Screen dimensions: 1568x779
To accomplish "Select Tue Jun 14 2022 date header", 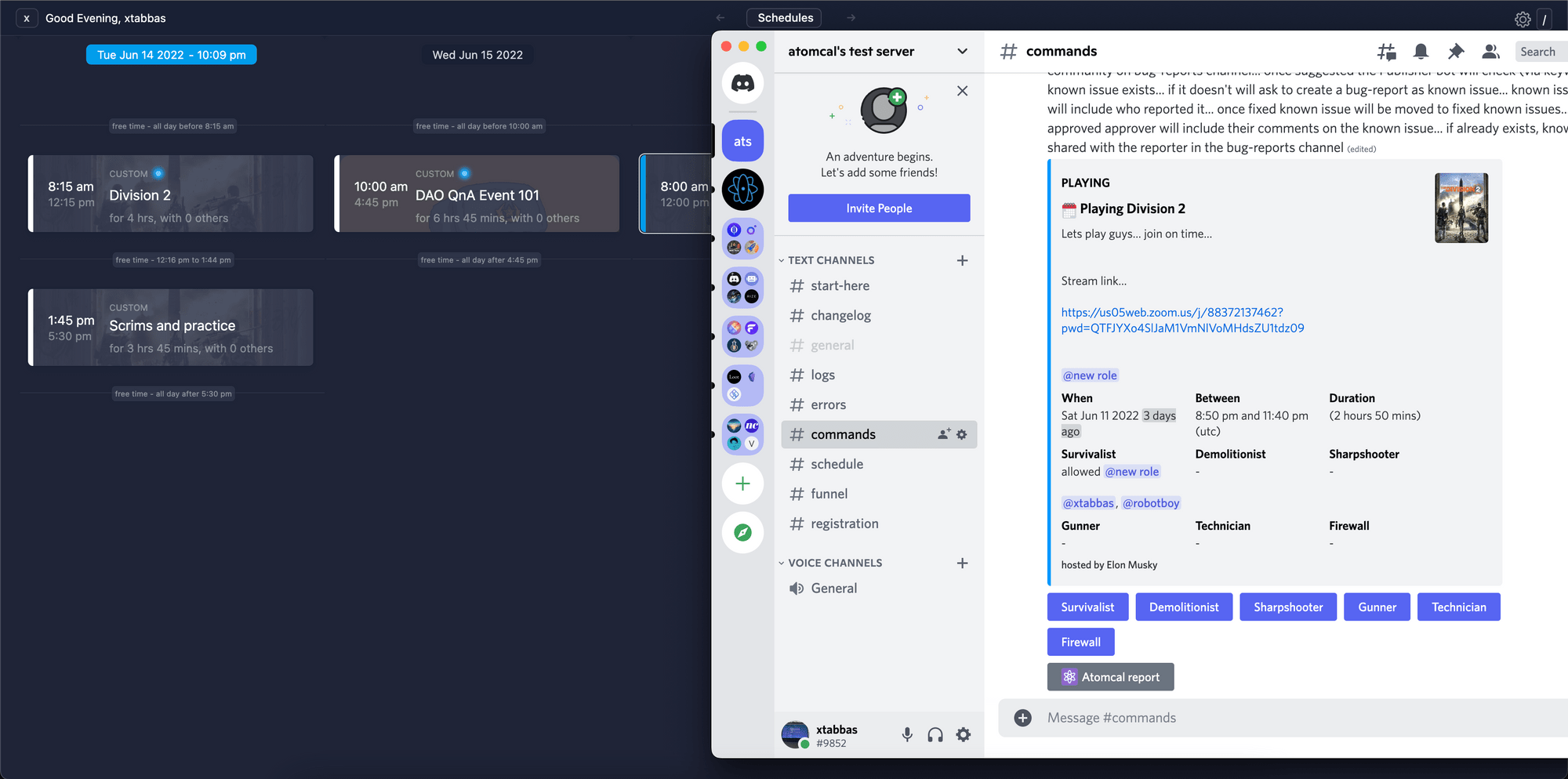I will [x=172, y=55].
